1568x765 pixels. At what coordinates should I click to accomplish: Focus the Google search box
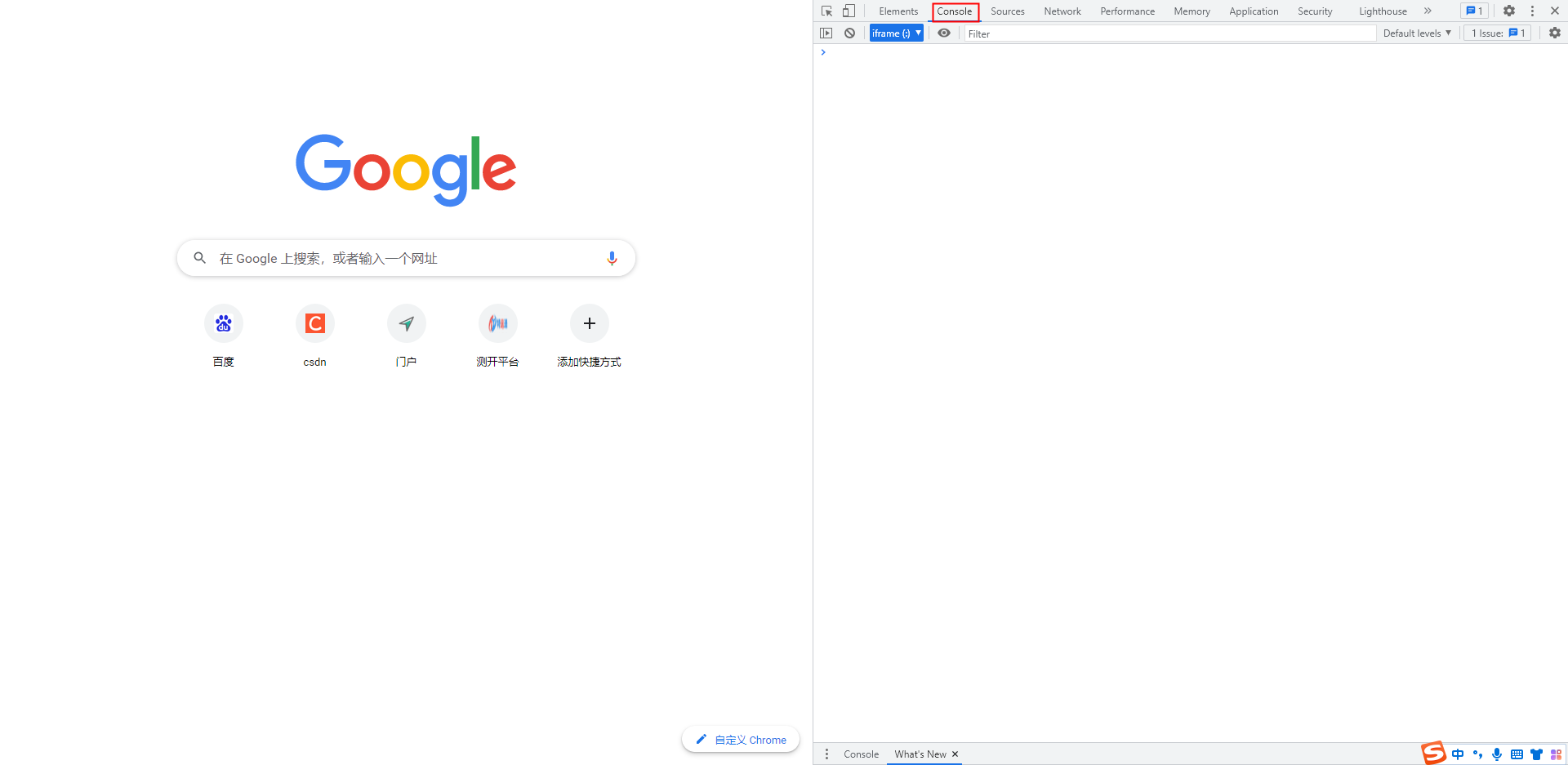[406, 258]
